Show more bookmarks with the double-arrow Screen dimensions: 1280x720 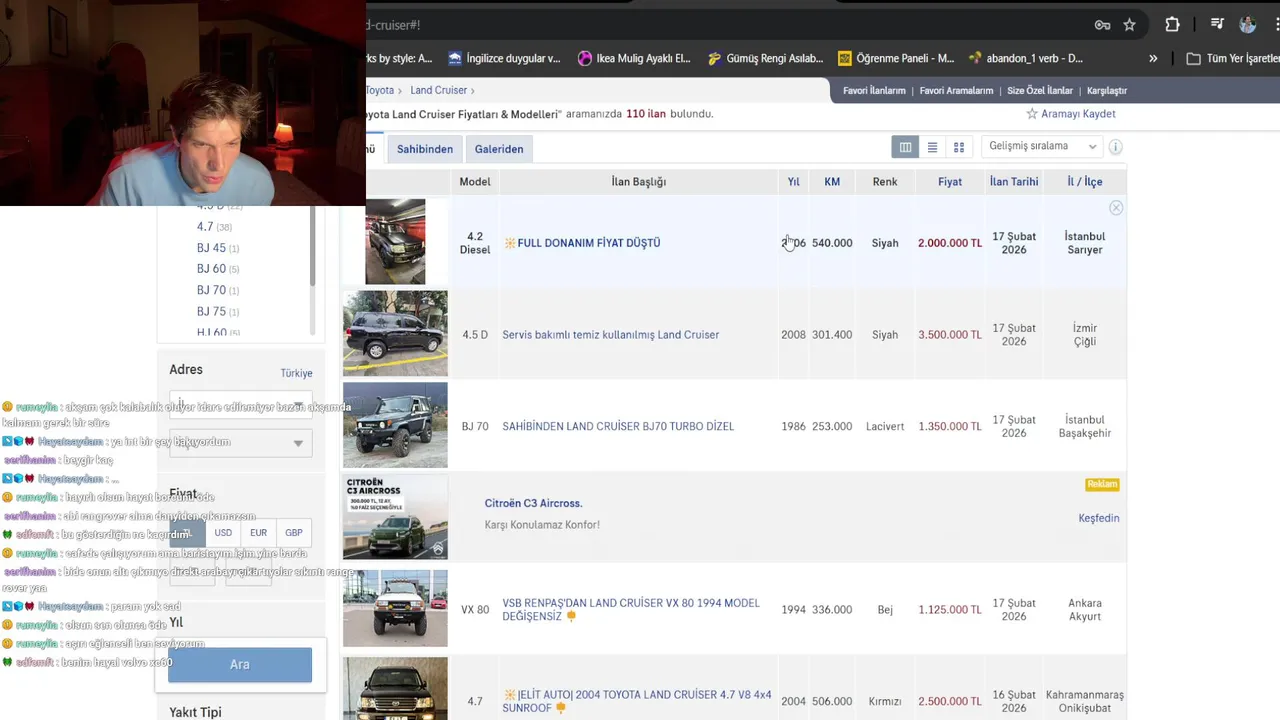(1153, 58)
